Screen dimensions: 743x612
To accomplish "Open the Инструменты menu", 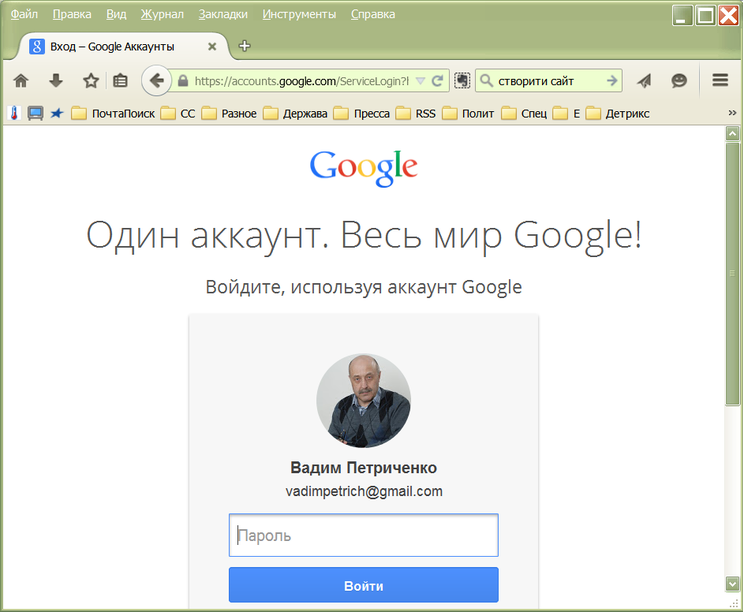I will [x=299, y=14].
